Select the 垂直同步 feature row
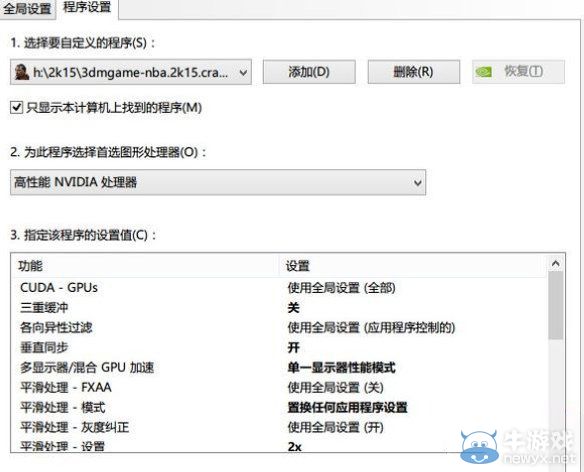The width and height of the screenshot is (584, 472). coord(279,348)
